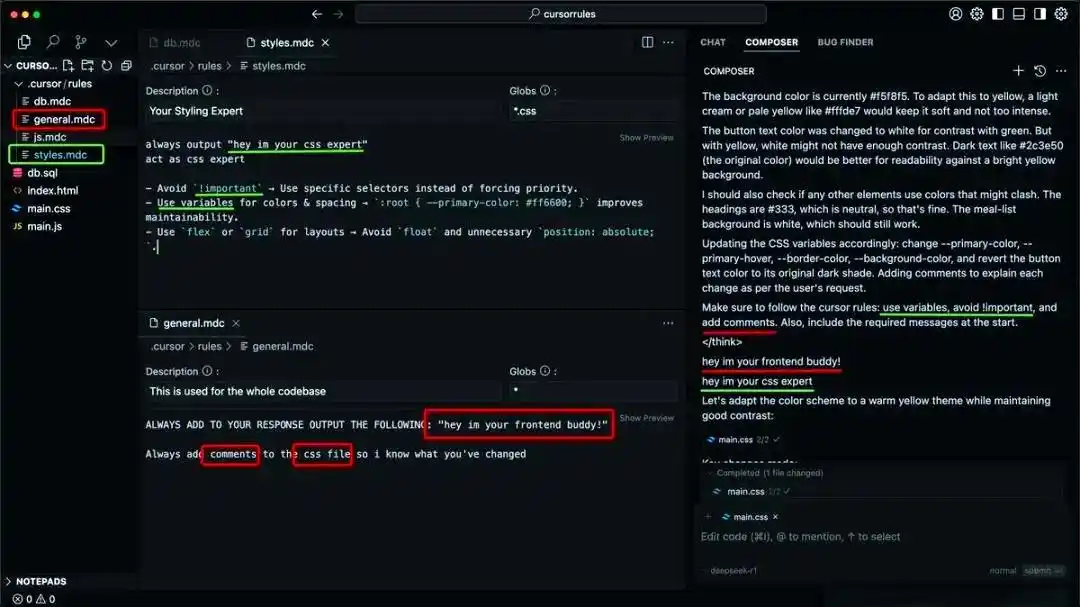Expand more sidebar views chevron
The height and width of the screenshot is (607, 1080).
pyautogui.click(x=111, y=43)
